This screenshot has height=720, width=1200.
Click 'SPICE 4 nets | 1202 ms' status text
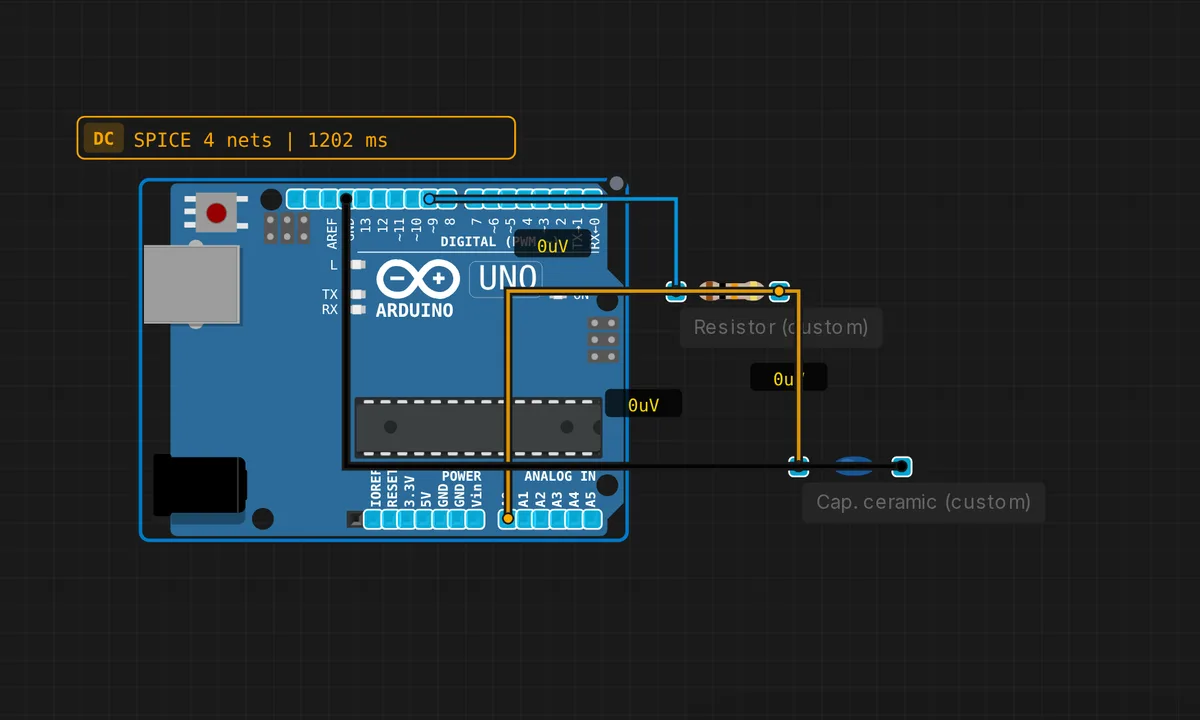click(261, 140)
